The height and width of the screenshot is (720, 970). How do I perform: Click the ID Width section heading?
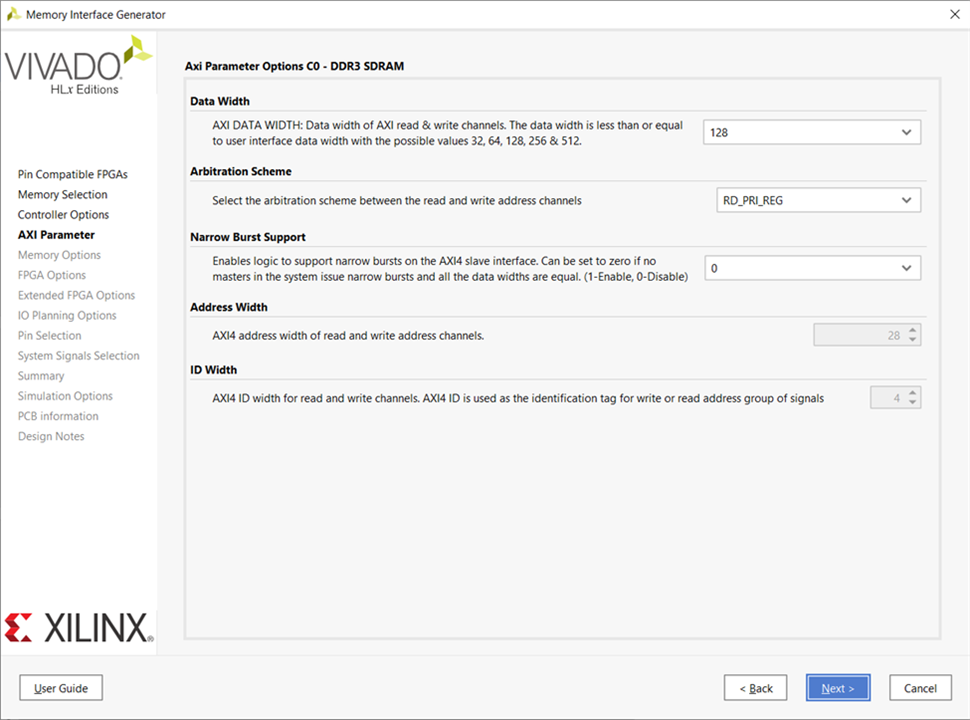click(213, 370)
